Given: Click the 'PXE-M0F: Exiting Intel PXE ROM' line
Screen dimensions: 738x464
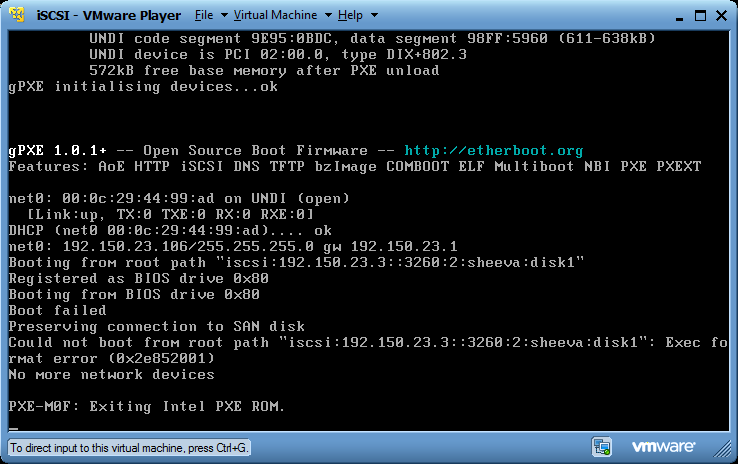Looking at the screenshot, I should click(146, 406).
